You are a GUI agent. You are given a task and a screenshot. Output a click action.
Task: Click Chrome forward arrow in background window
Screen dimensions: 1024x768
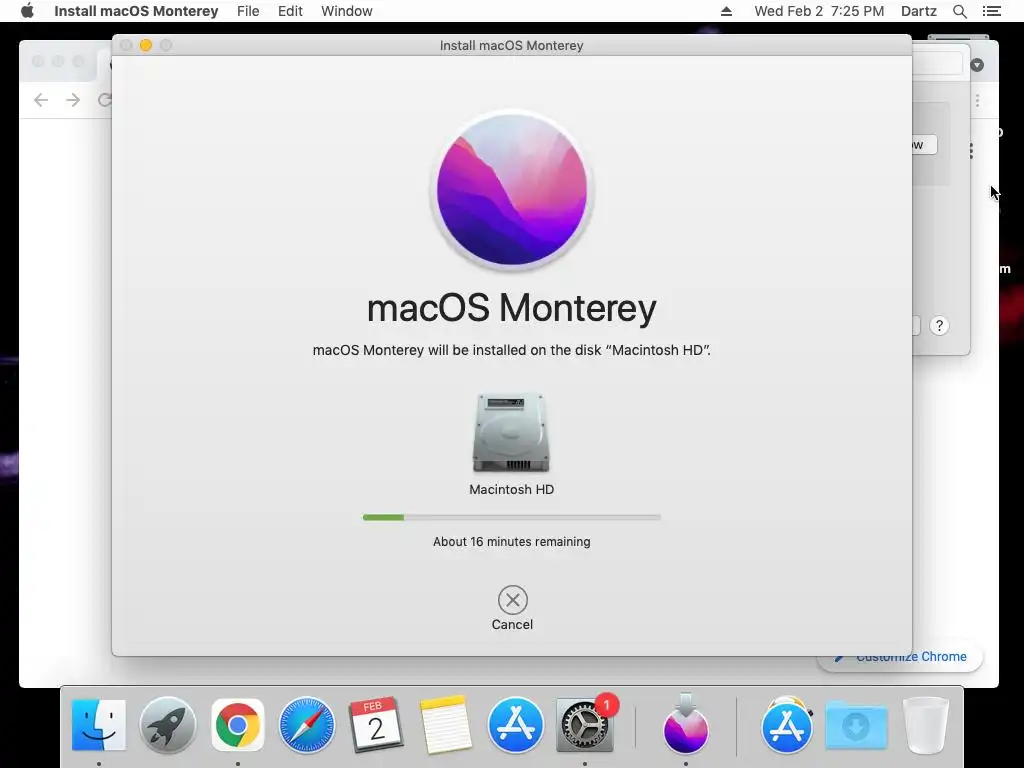(x=73, y=100)
